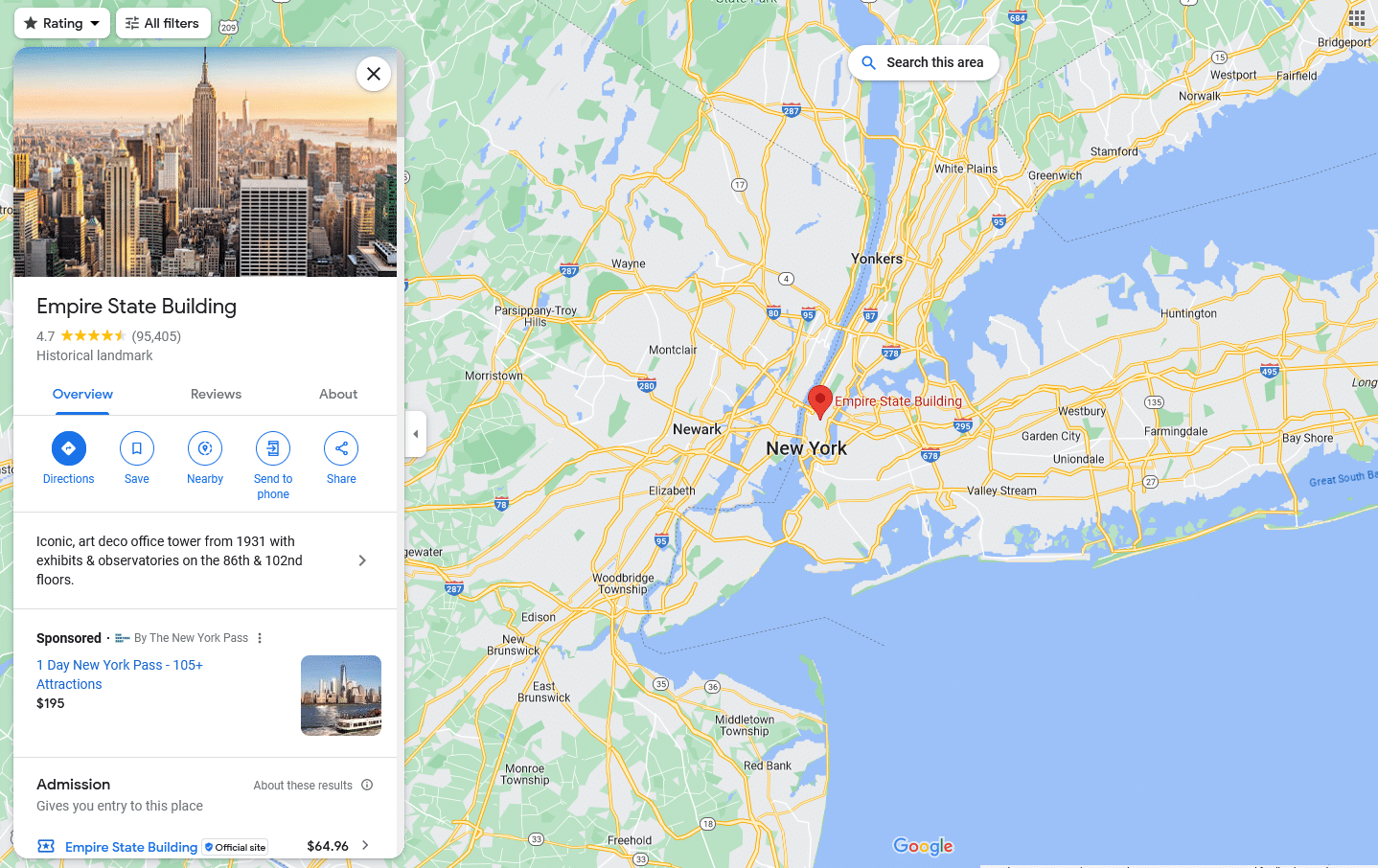Expand the $64.96 admission option chevron
Image resolution: width=1378 pixels, height=868 pixels.
[x=365, y=845]
